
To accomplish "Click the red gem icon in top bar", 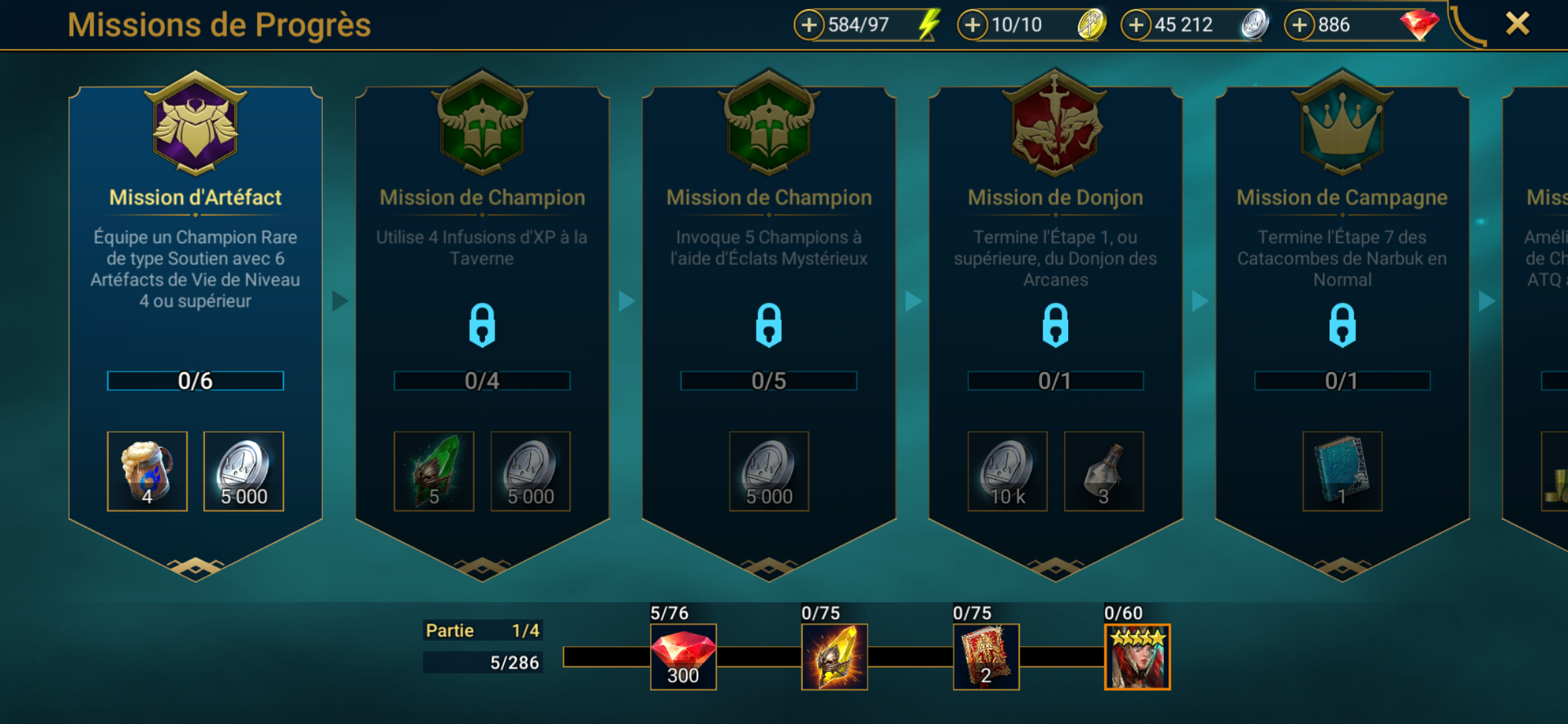I will pos(1419,25).
